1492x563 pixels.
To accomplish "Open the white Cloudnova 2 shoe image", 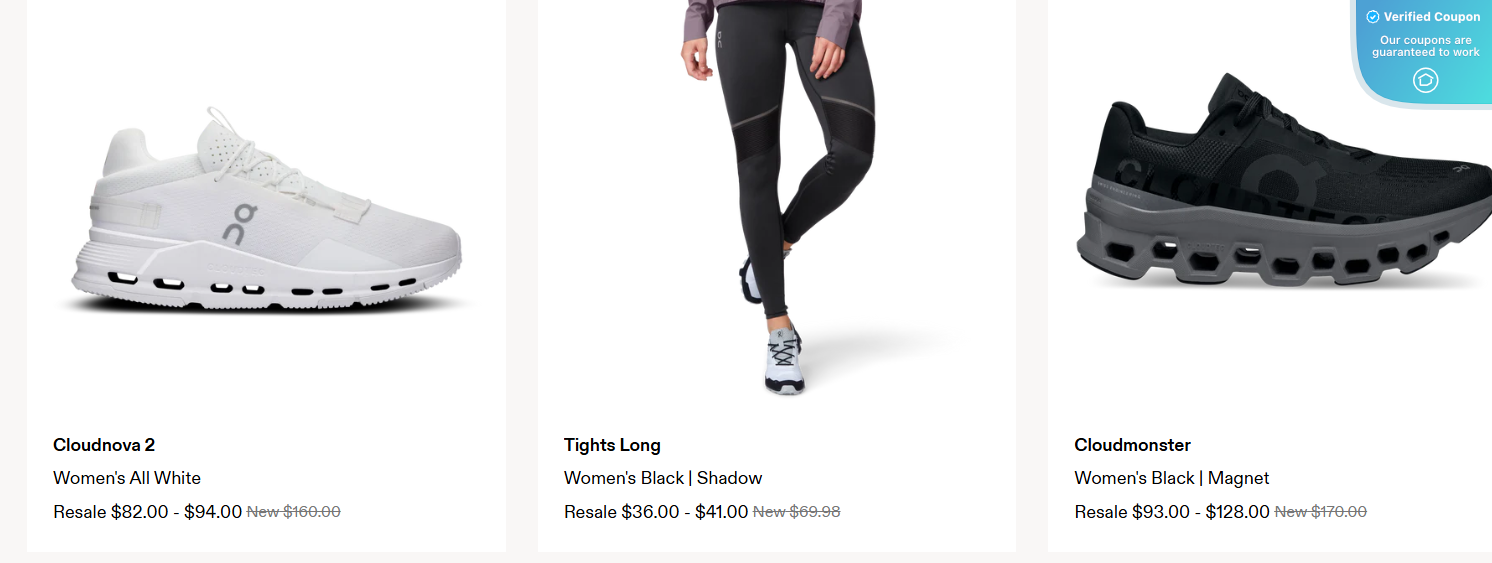I will click(x=267, y=215).
